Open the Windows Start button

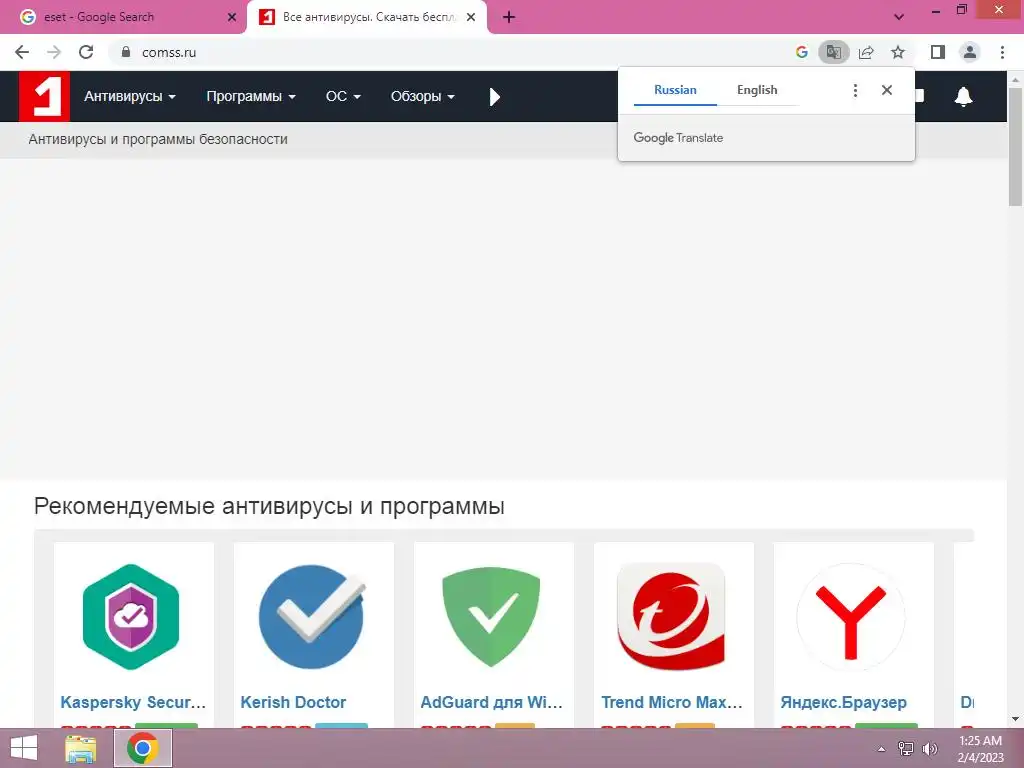coord(24,748)
